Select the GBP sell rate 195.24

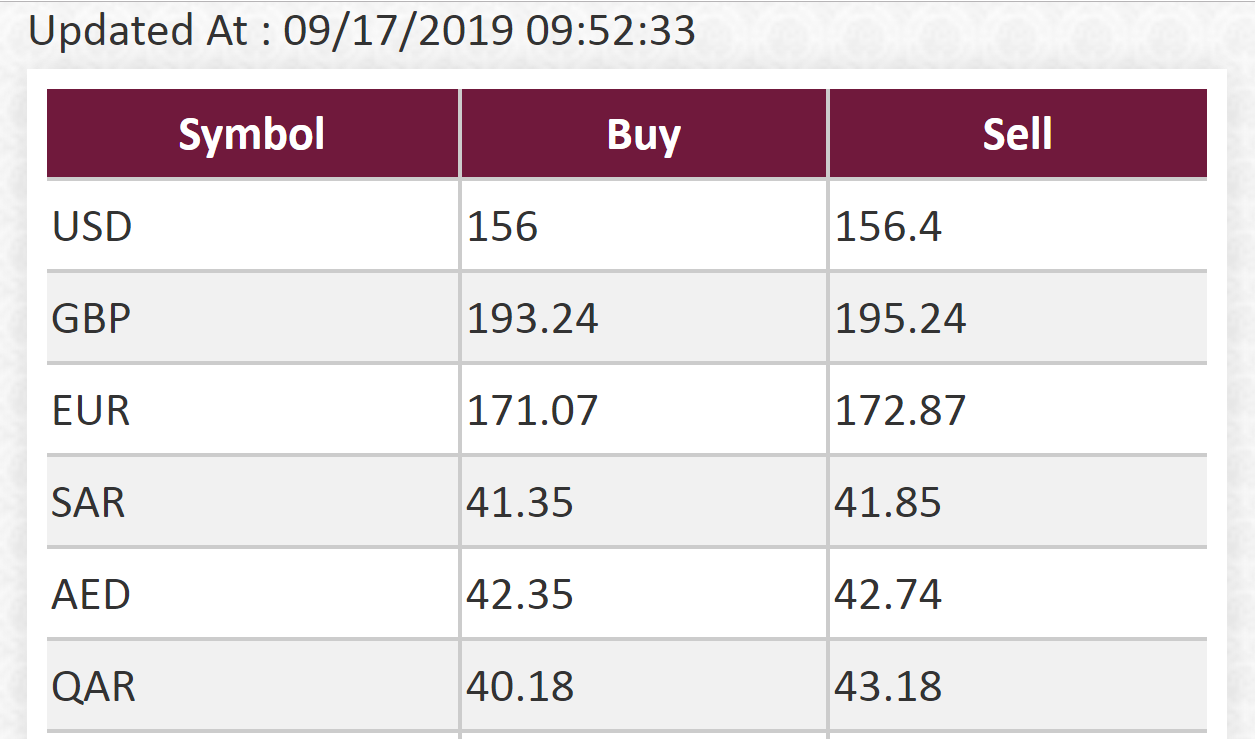(901, 319)
